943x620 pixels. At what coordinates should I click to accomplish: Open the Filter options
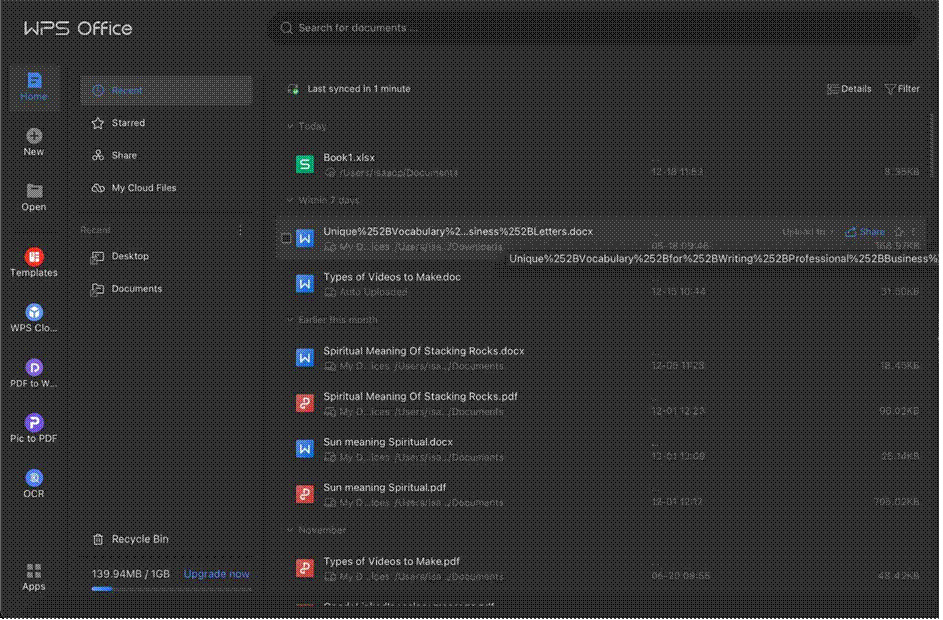pos(902,88)
